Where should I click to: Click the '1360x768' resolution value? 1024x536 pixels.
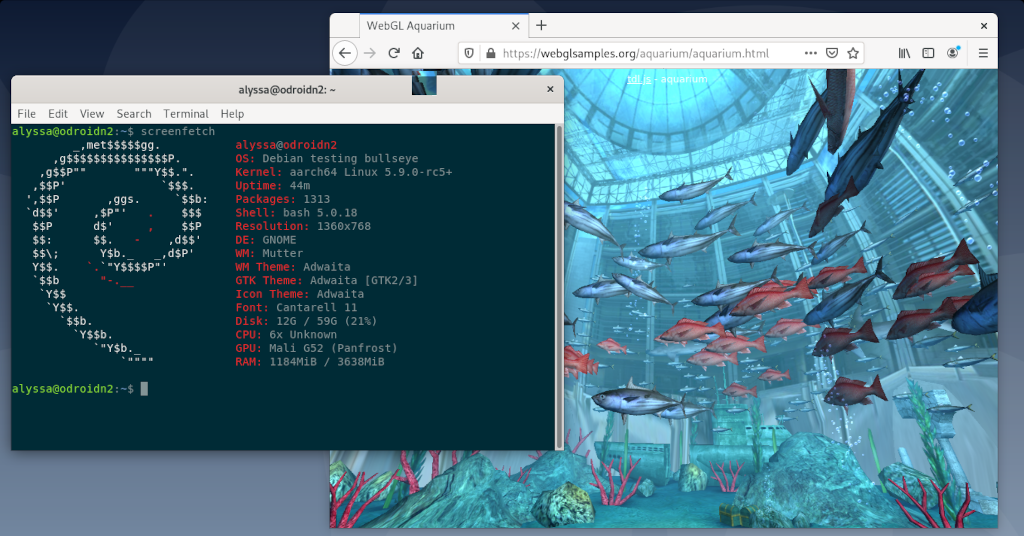pyautogui.click(x=344, y=227)
